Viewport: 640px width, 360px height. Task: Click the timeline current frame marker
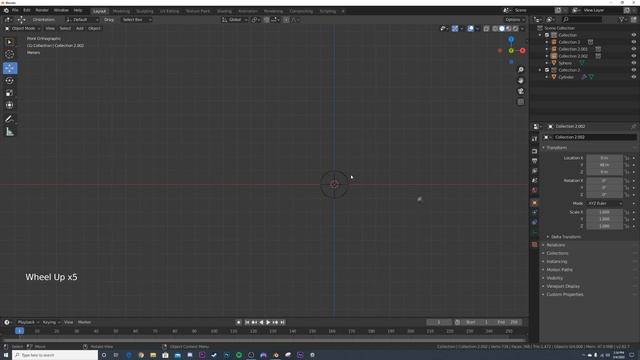19,331
